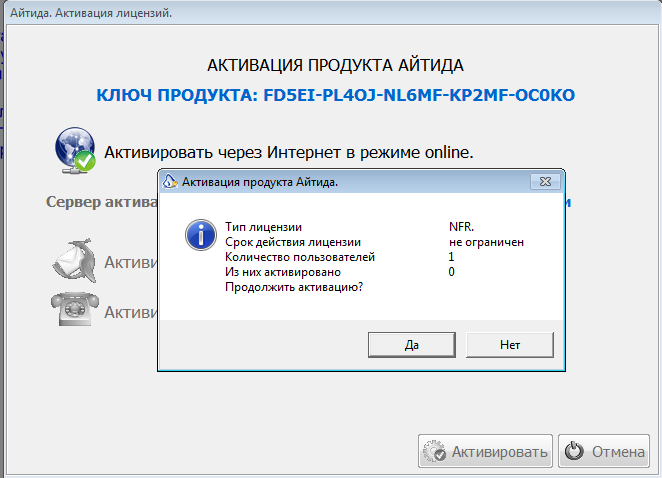Click the blue information icon in dialog
Image resolution: width=662 pixels, height=478 pixels.
click(x=201, y=235)
